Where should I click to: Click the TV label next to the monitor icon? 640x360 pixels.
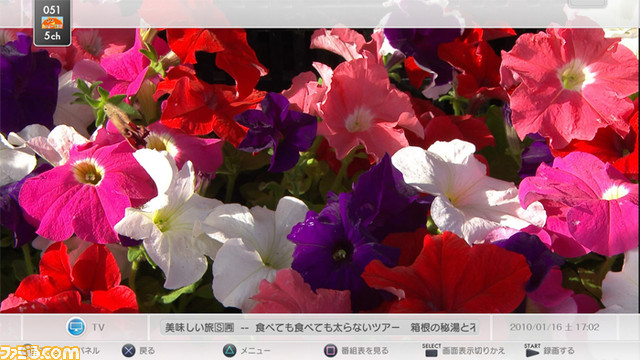98,327
